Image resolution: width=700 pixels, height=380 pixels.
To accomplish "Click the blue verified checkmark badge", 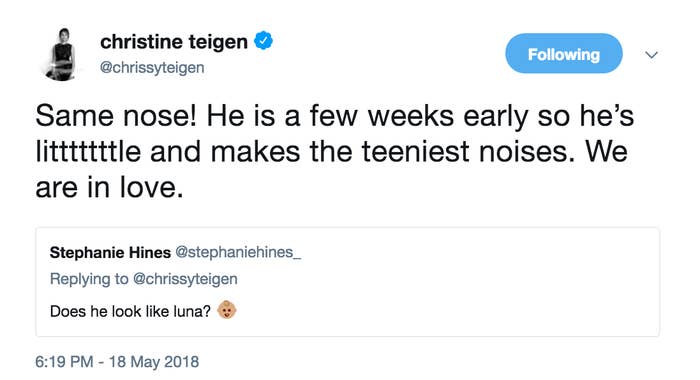I will pos(263,41).
